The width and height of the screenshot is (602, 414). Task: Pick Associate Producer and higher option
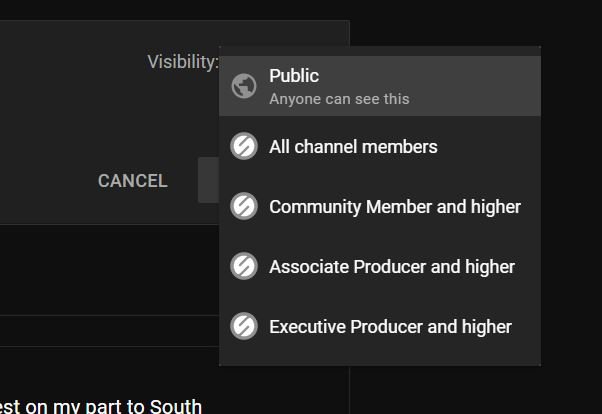(391, 267)
